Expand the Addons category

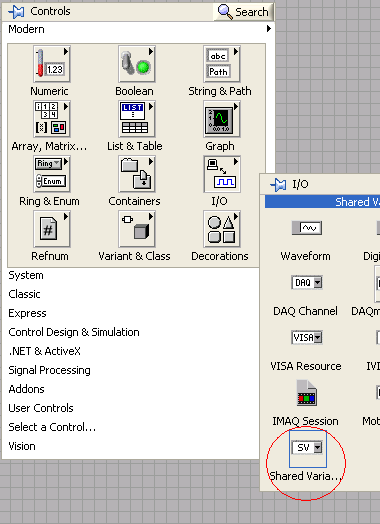coord(26,389)
